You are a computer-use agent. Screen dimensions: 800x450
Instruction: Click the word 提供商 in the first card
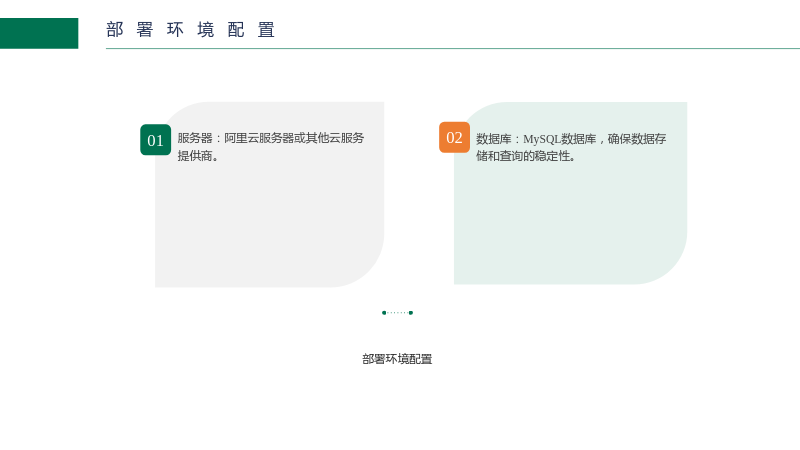pyautogui.click(x=195, y=156)
